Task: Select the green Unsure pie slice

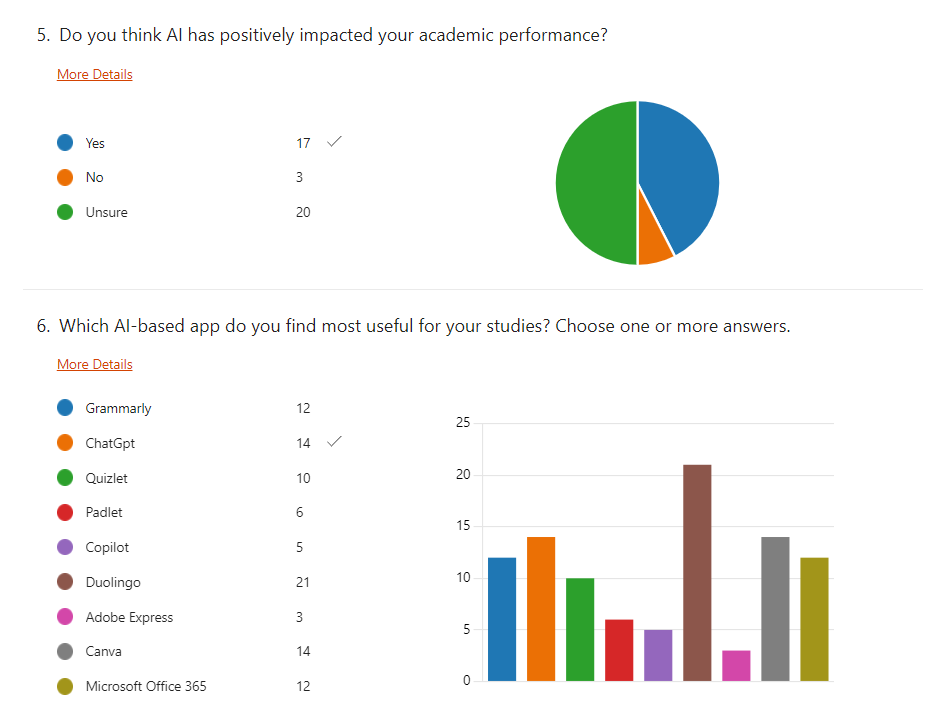Action: (x=595, y=185)
